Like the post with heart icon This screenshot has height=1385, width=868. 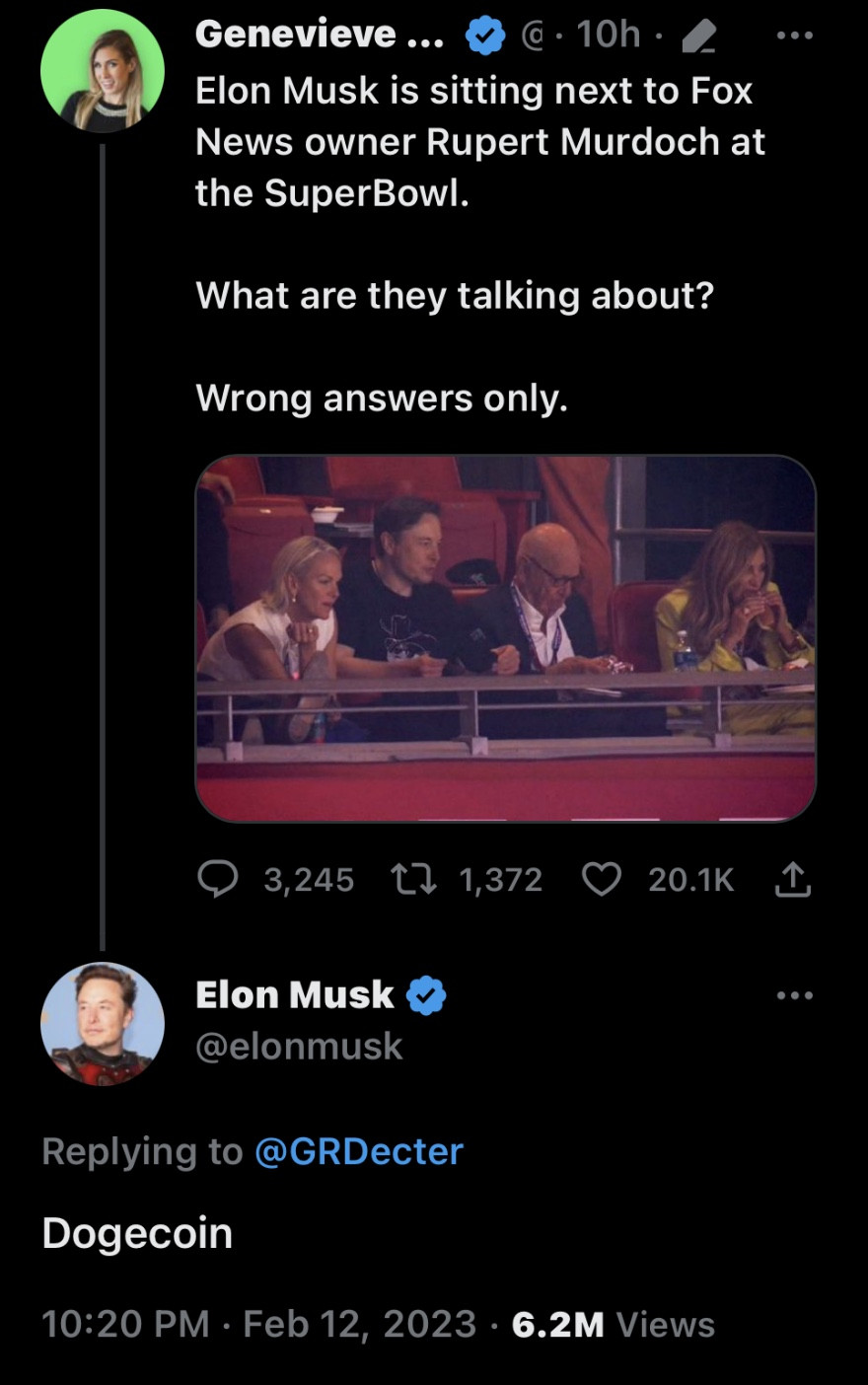602,878
